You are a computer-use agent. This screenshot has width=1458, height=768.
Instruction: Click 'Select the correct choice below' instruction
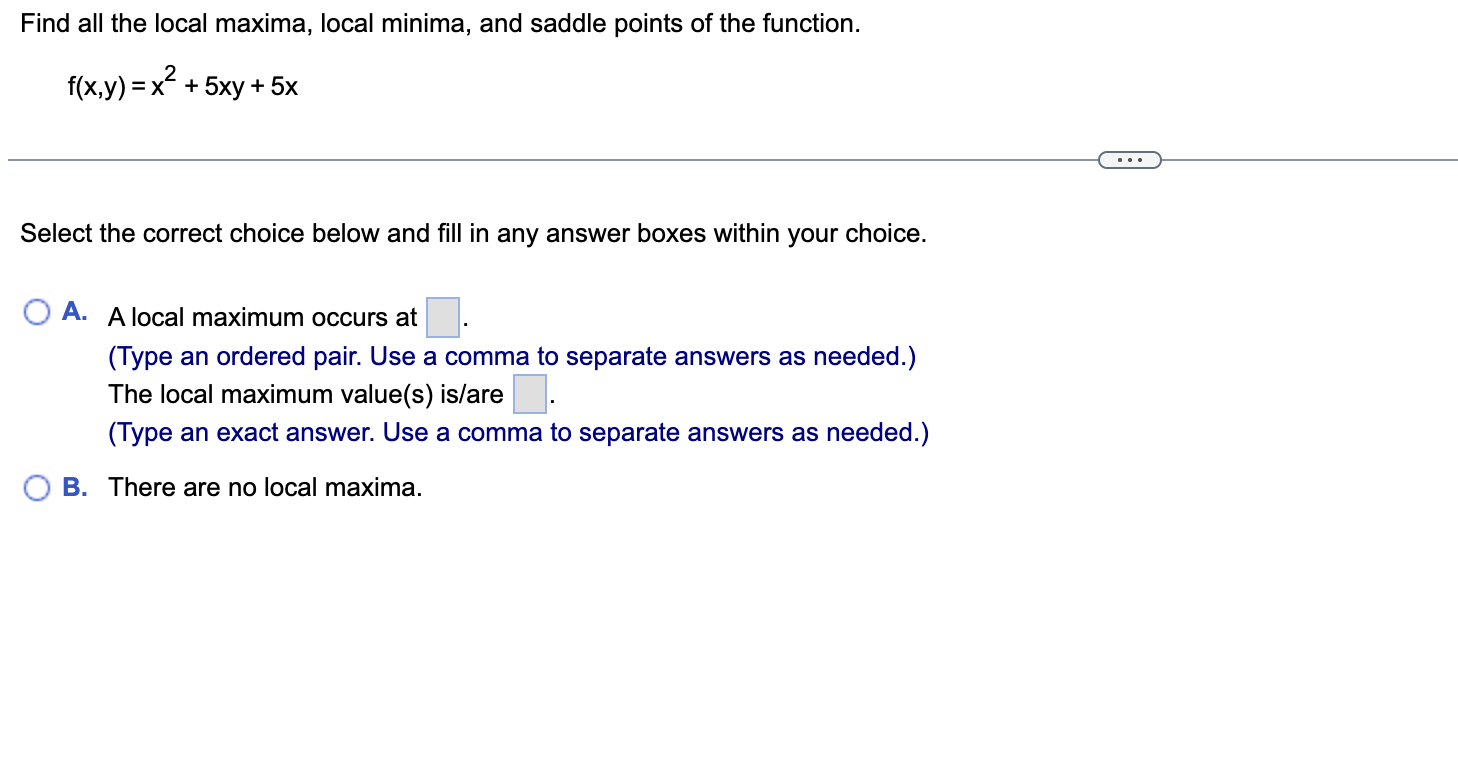click(x=473, y=233)
